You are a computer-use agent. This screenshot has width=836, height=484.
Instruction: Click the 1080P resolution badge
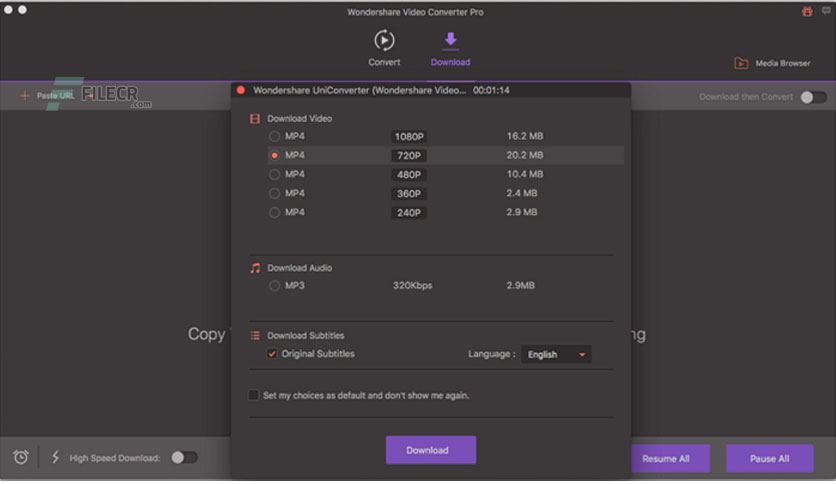409,137
